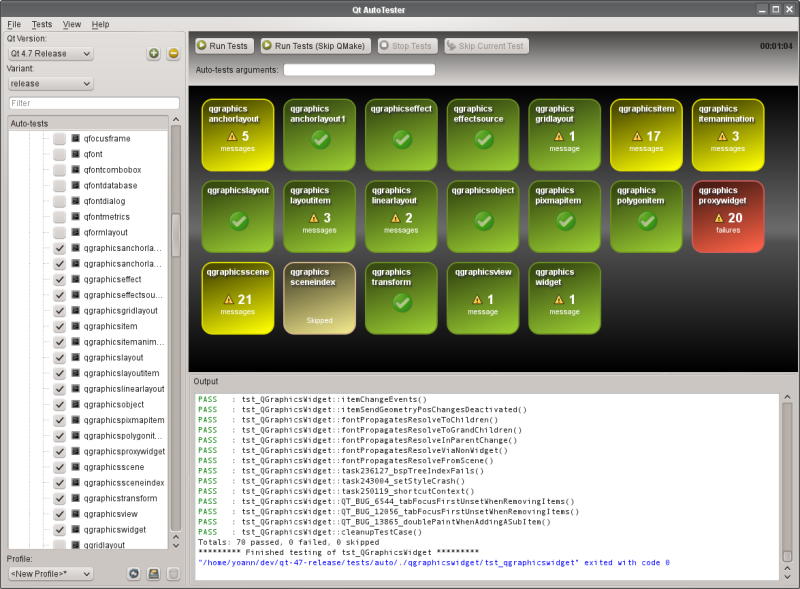Image resolution: width=800 pixels, height=589 pixels.
Task: Check the qformlayout test checkbox
Action: point(60,232)
